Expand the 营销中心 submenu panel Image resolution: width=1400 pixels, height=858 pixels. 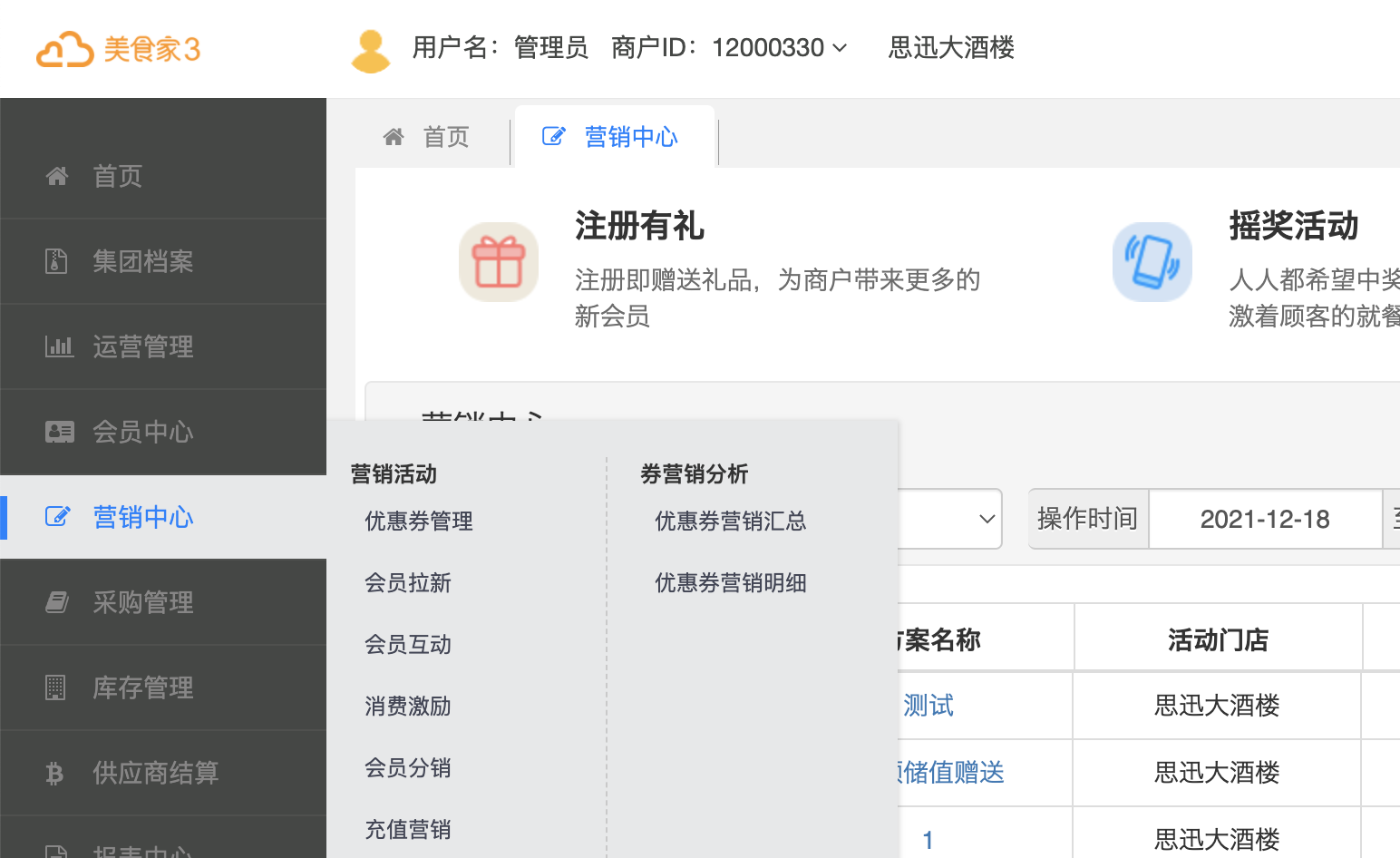[142, 516]
